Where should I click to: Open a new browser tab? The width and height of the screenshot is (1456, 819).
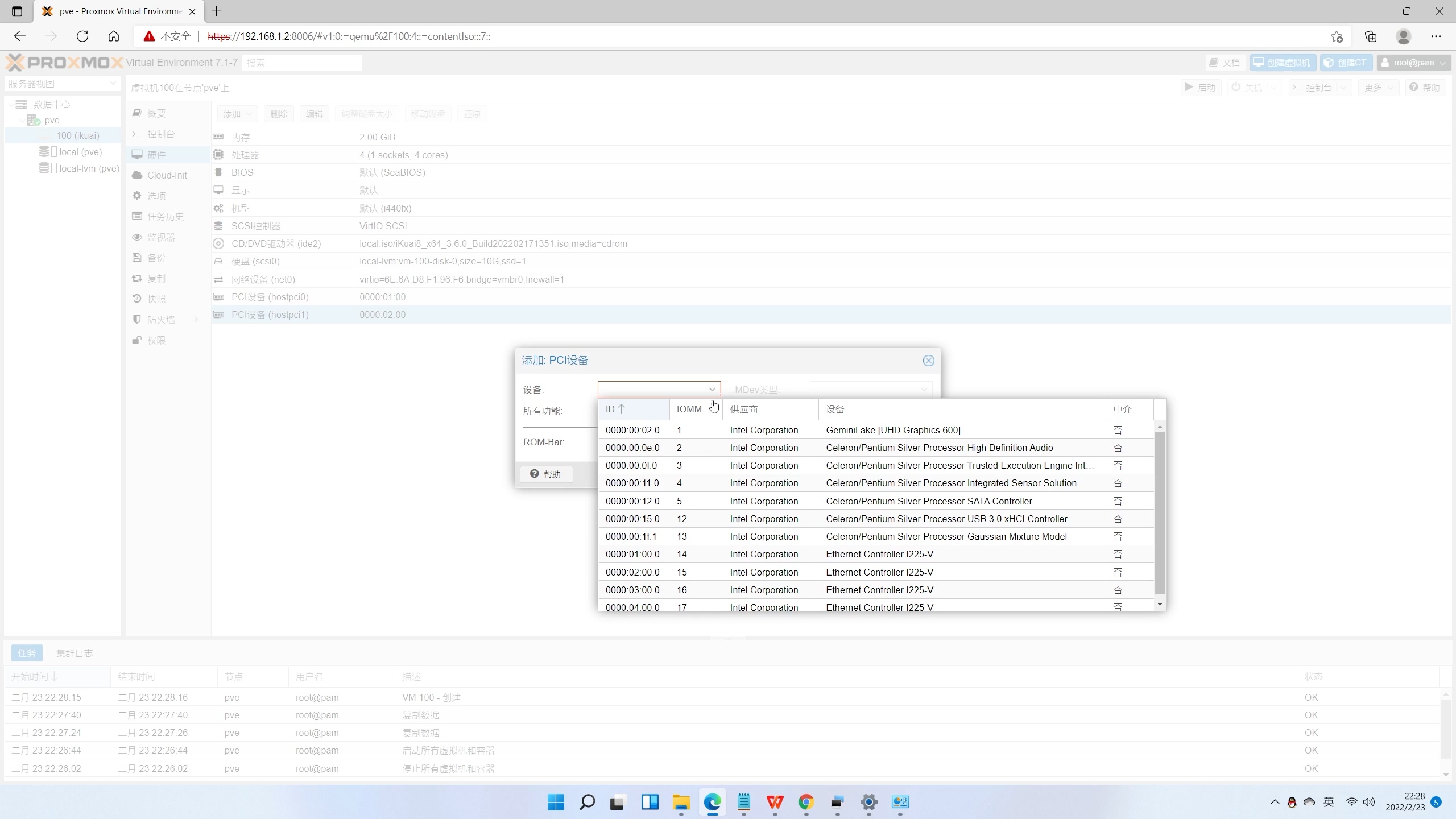pyautogui.click(x=217, y=11)
